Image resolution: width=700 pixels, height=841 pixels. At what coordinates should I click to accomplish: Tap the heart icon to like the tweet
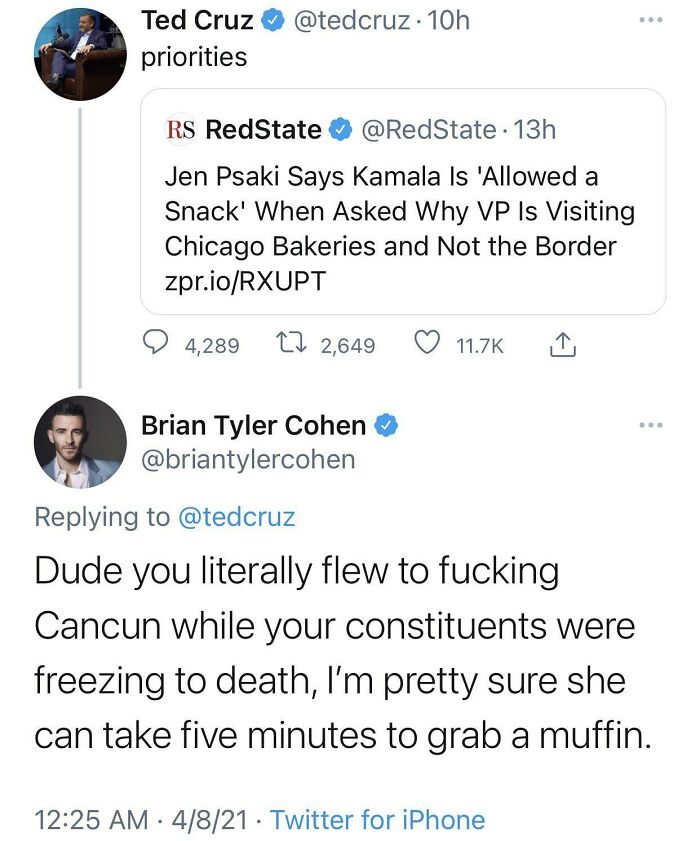[426, 344]
